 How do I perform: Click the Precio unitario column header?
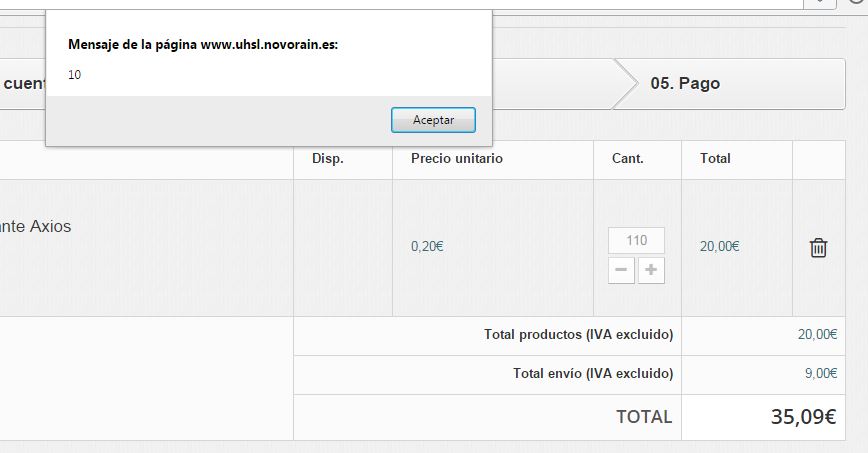click(x=457, y=159)
